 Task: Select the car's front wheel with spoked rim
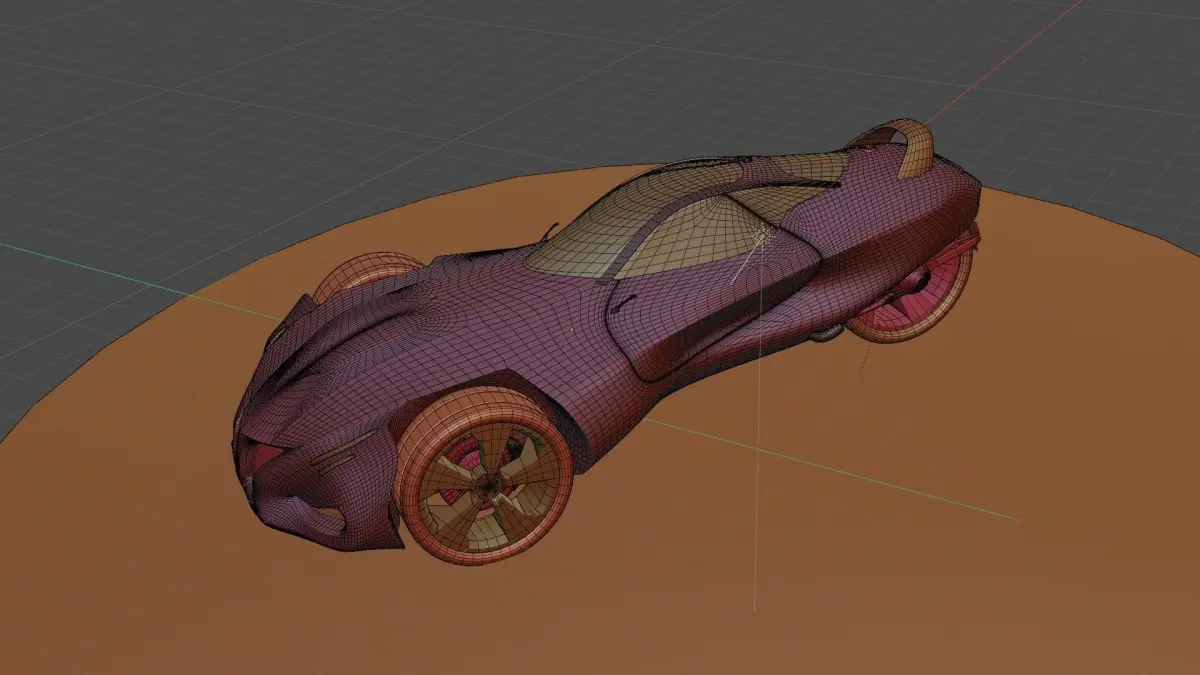coord(485,476)
